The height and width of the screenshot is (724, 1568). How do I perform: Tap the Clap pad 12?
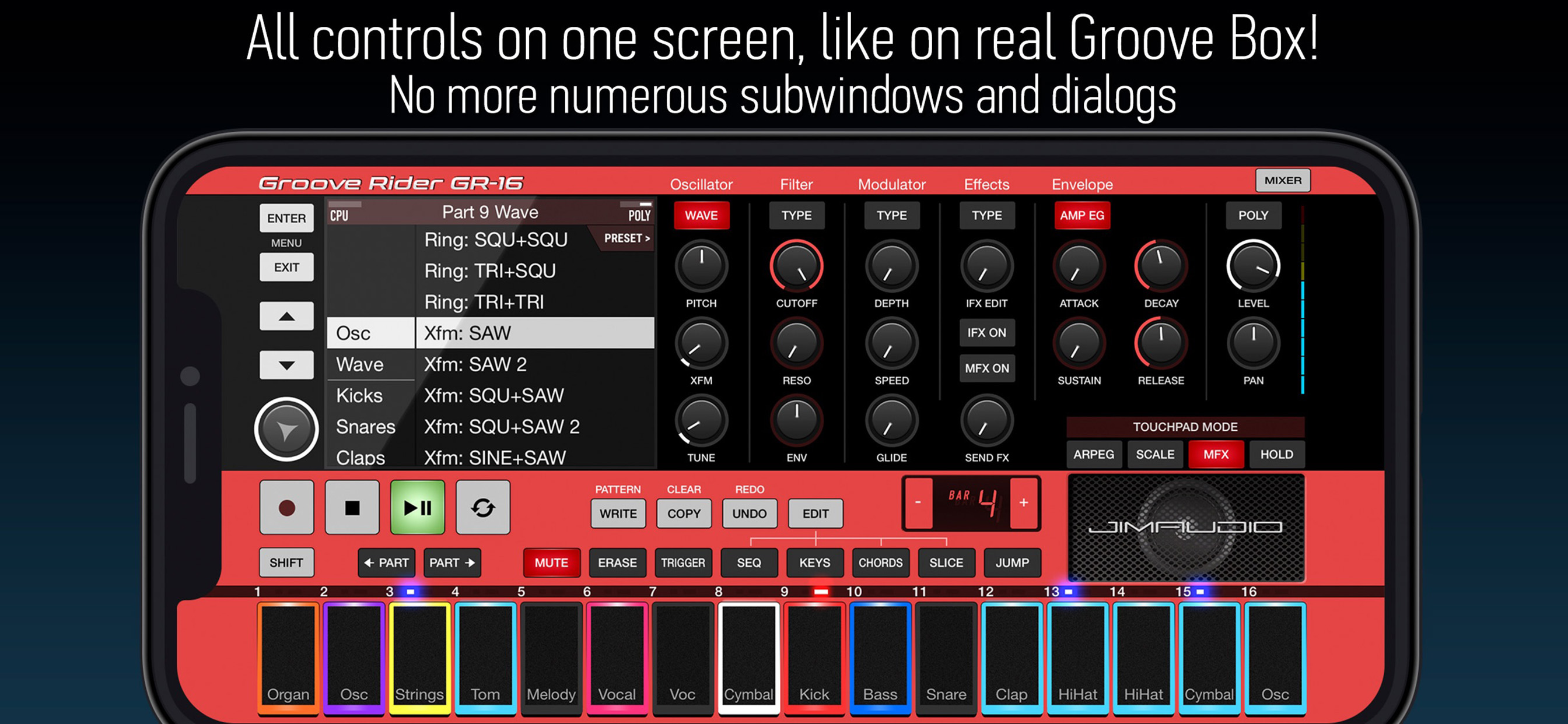[x=1012, y=658]
